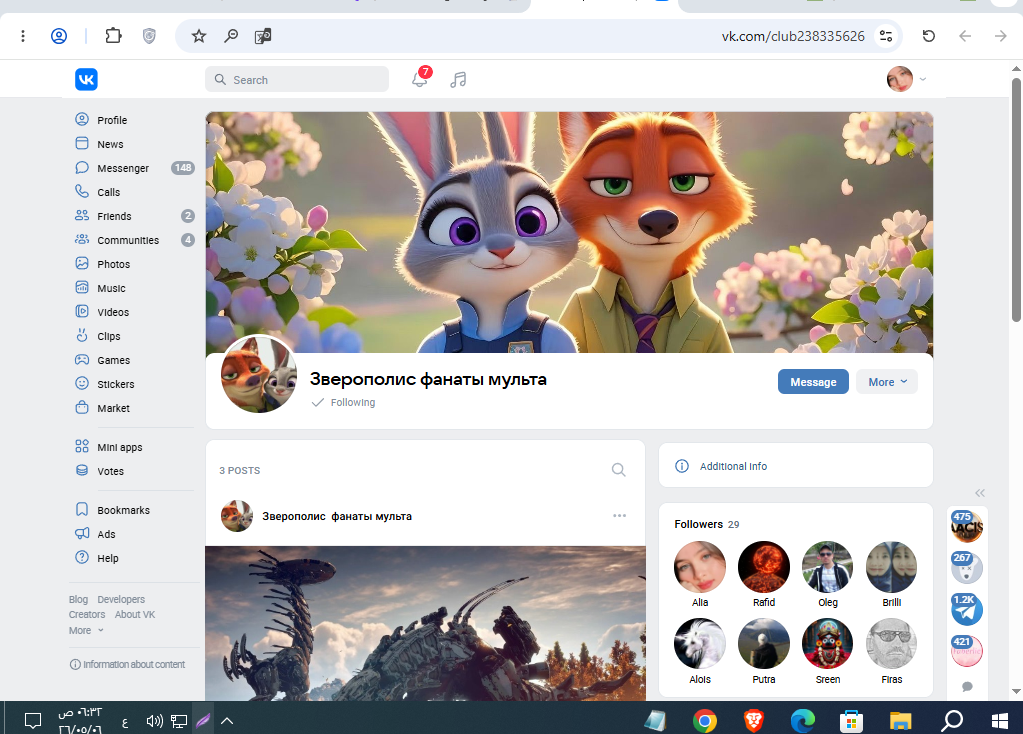Open Friends in the sidebar
The height and width of the screenshot is (734, 1023).
tap(114, 216)
